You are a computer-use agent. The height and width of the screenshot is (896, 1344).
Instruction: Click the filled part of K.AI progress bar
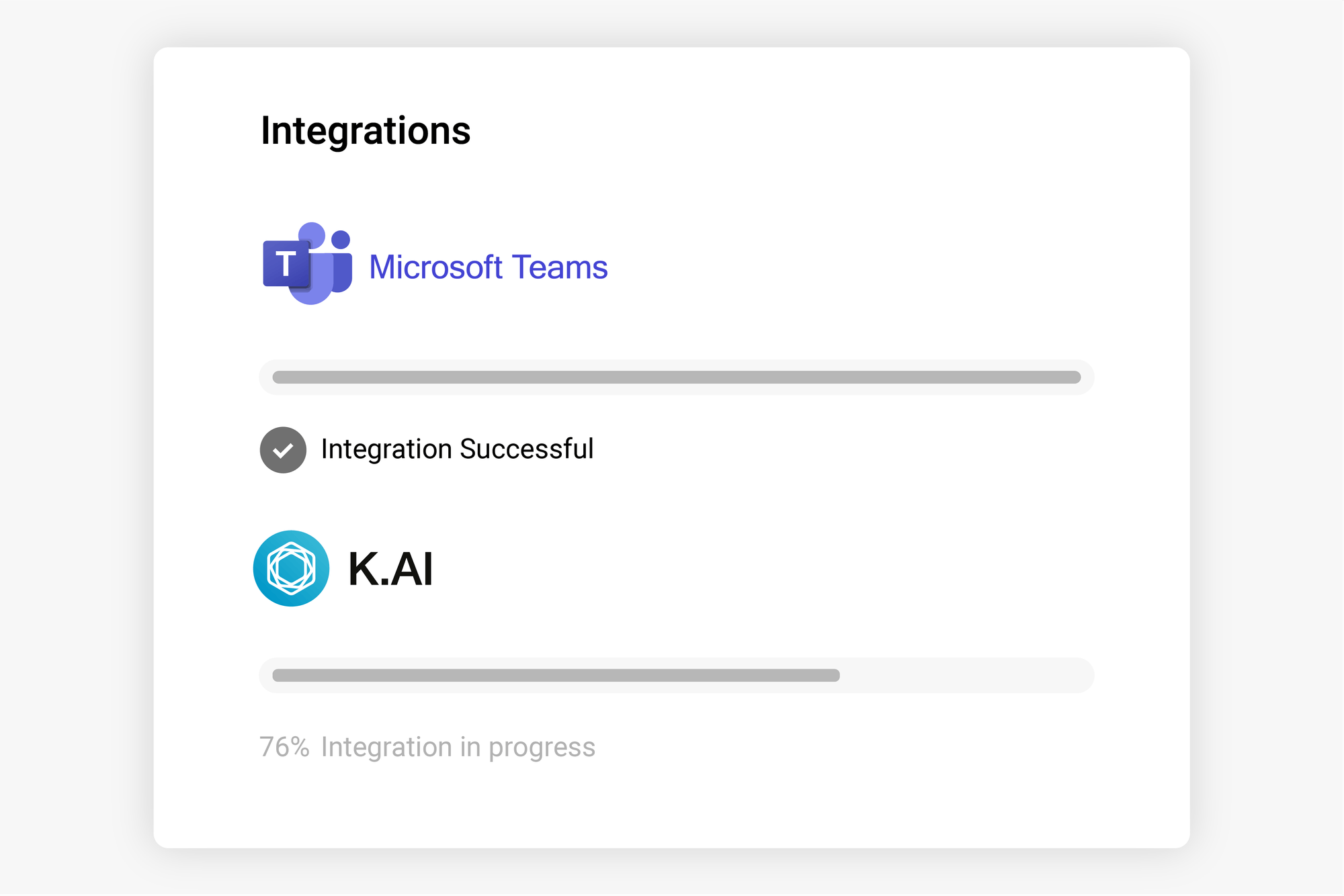tap(556, 675)
